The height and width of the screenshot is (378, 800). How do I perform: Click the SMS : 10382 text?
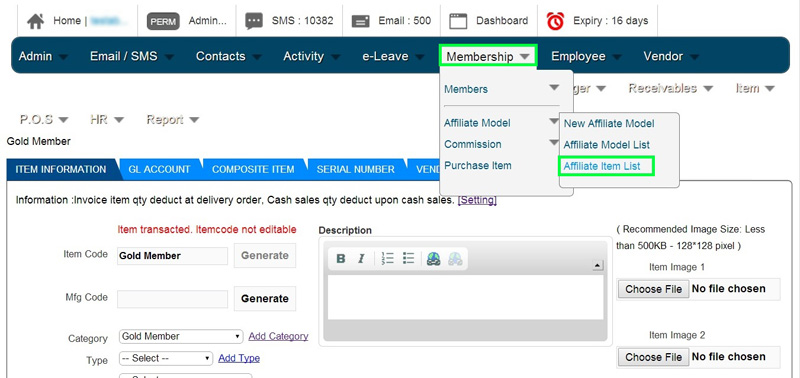point(303,21)
